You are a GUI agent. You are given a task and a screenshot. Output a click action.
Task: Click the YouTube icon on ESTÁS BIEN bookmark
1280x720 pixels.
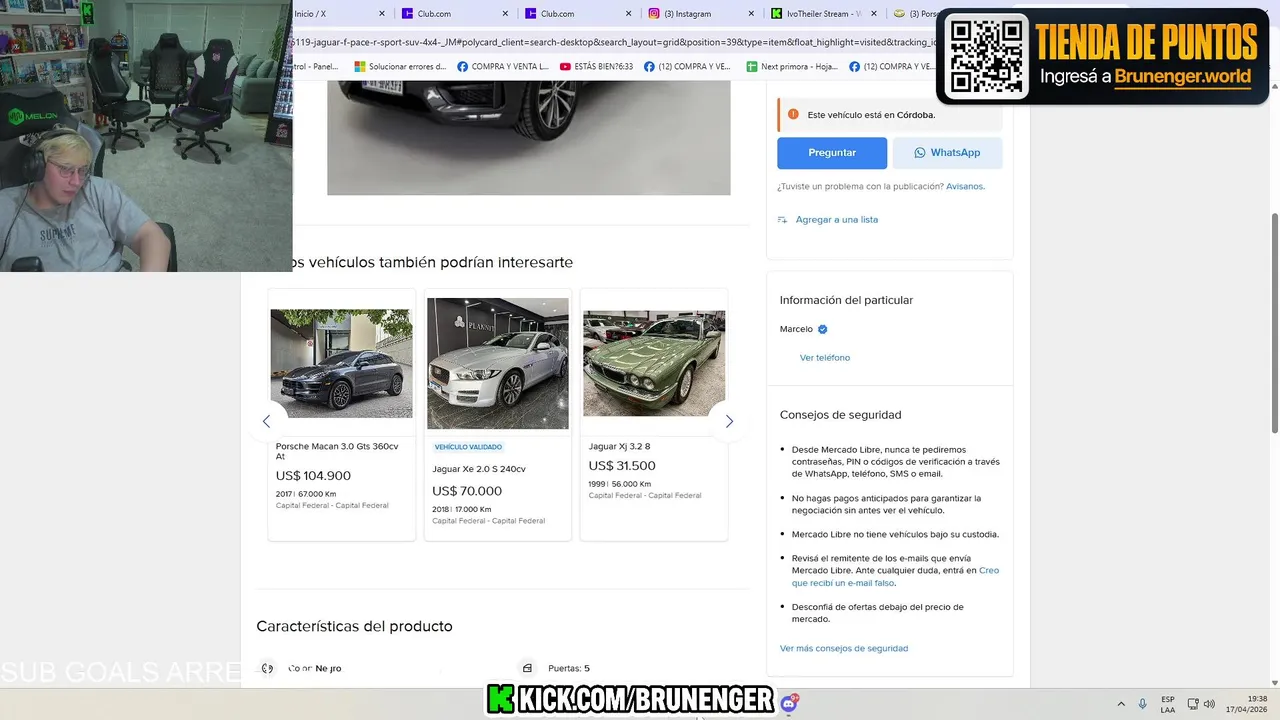pyautogui.click(x=565, y=67)
